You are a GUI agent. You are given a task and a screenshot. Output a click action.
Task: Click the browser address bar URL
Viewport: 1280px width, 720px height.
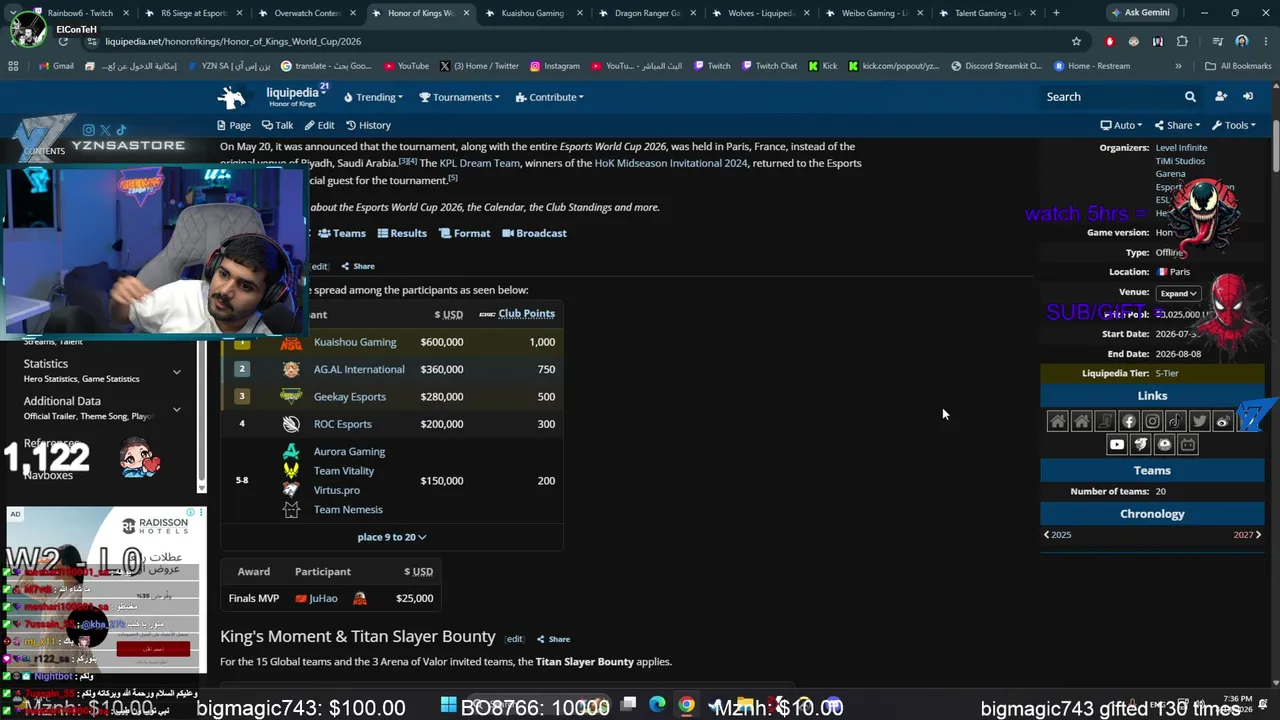(x=233, y=41)
